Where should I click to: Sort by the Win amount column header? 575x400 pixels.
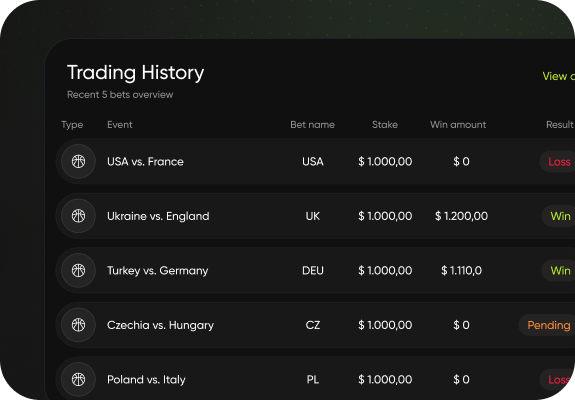click(458, 125)
